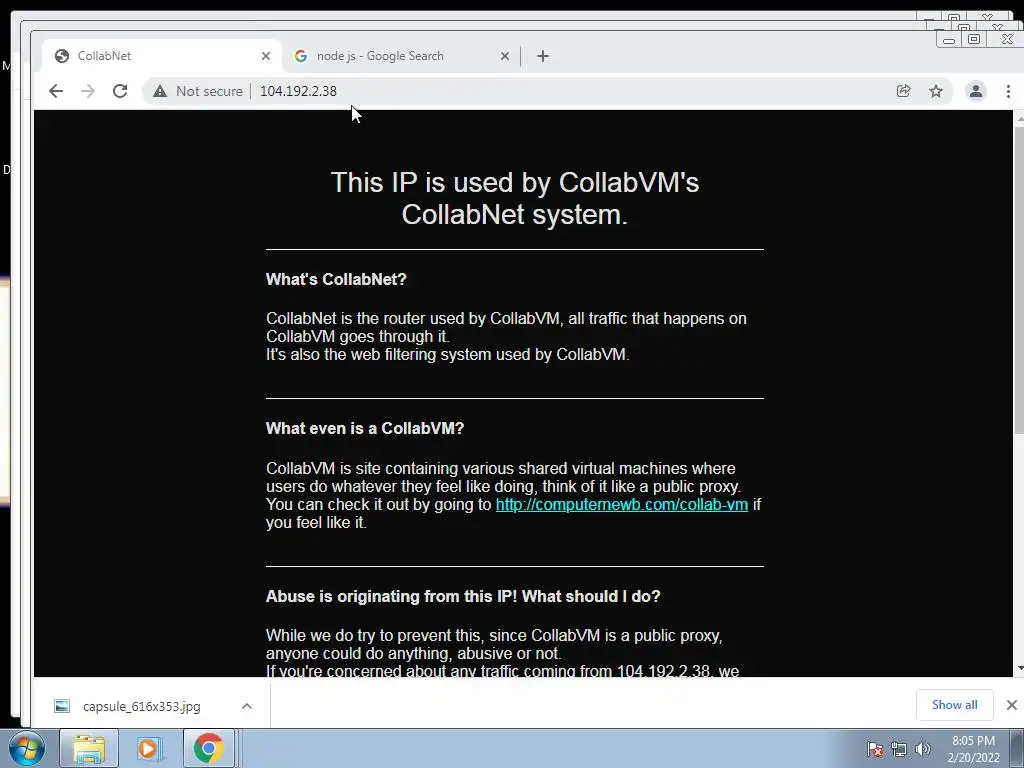The image size is (1024, 768).
Task: Launch Windows Media Player from the taskbar
Action: 149,748
